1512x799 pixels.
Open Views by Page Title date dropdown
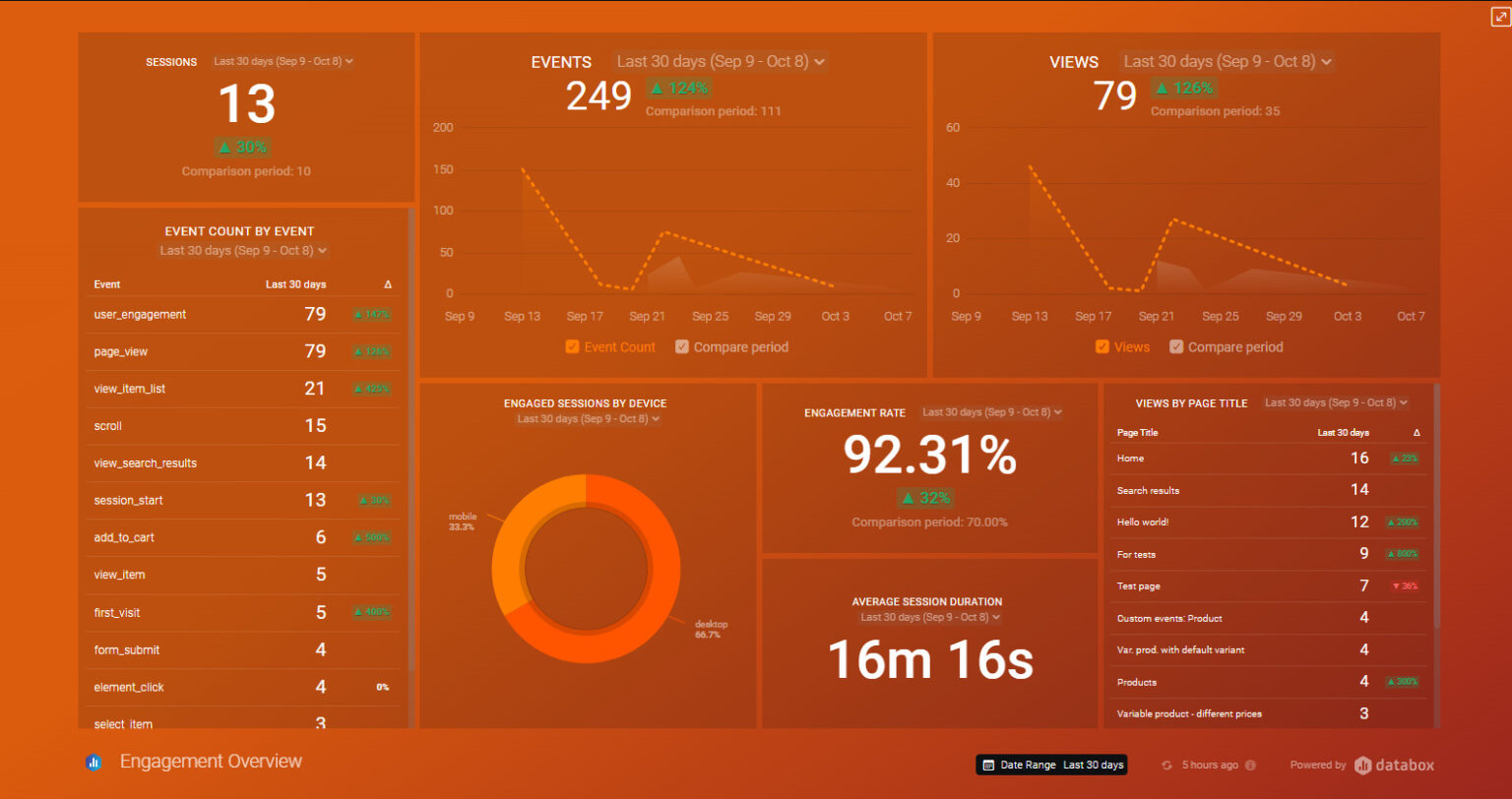pyautogui.click(x=1336, y=403)
